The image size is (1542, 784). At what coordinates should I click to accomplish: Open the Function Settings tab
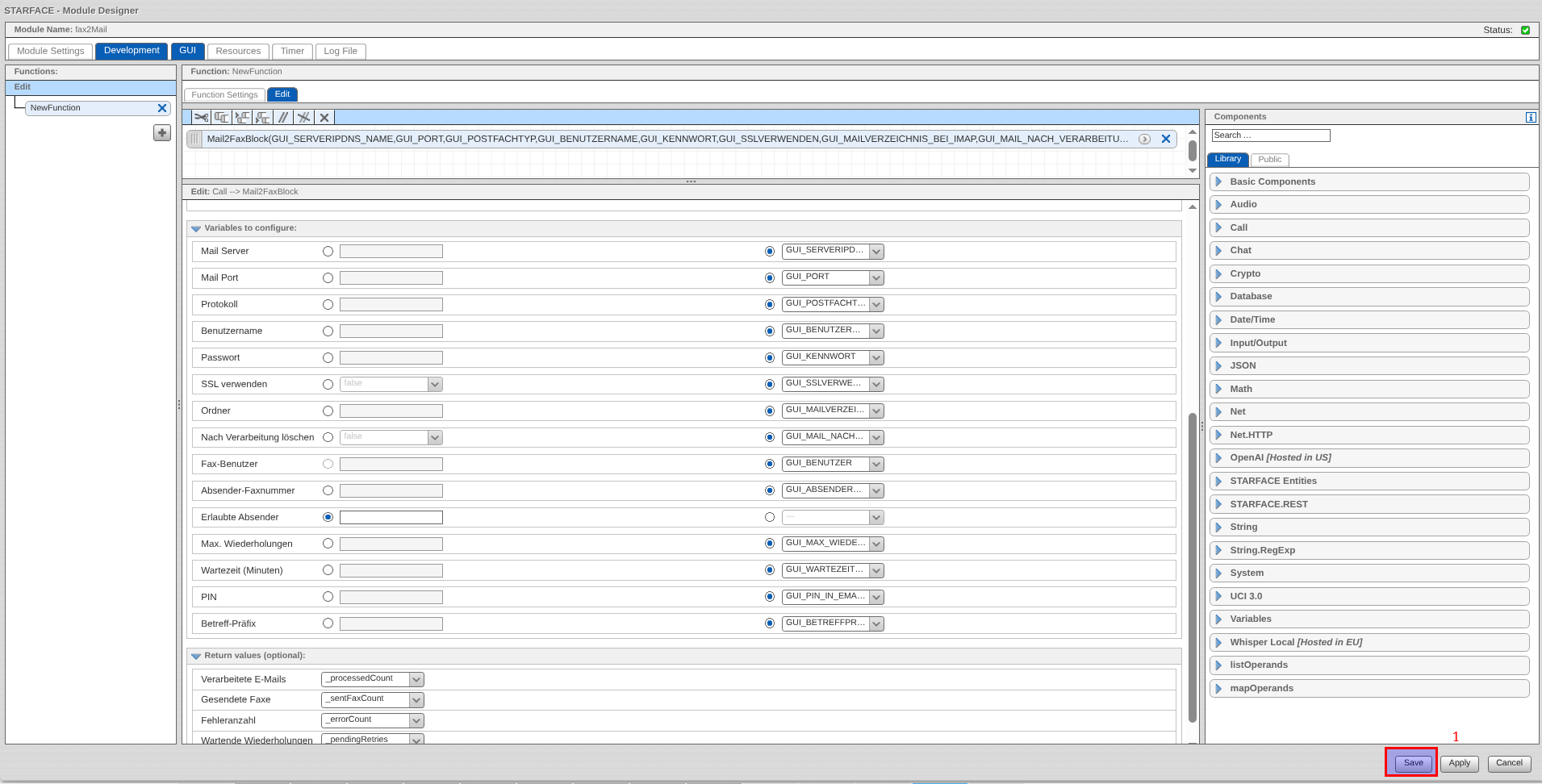[224, 95]
